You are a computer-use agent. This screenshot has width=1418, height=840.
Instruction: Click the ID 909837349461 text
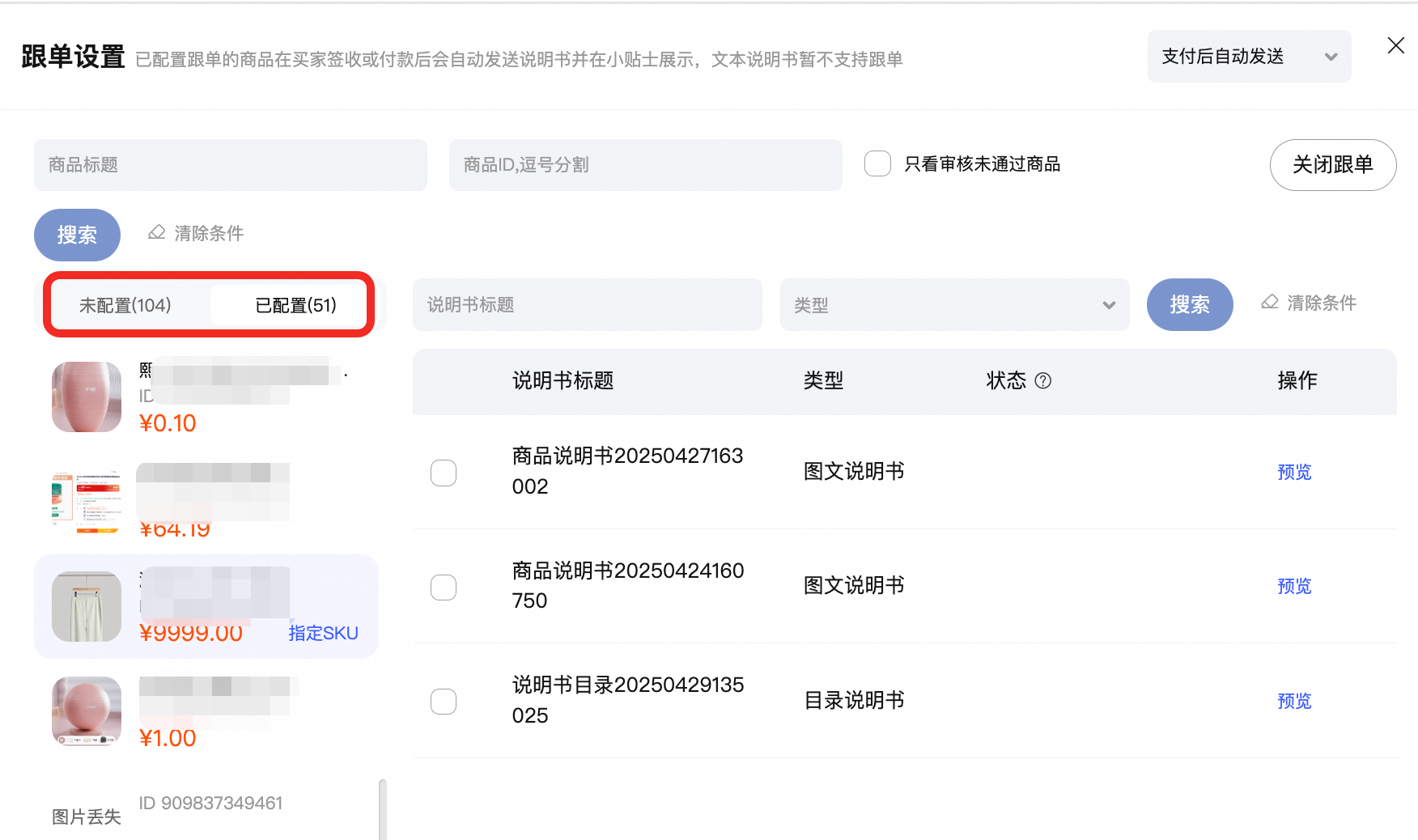(x=210, y=804)
